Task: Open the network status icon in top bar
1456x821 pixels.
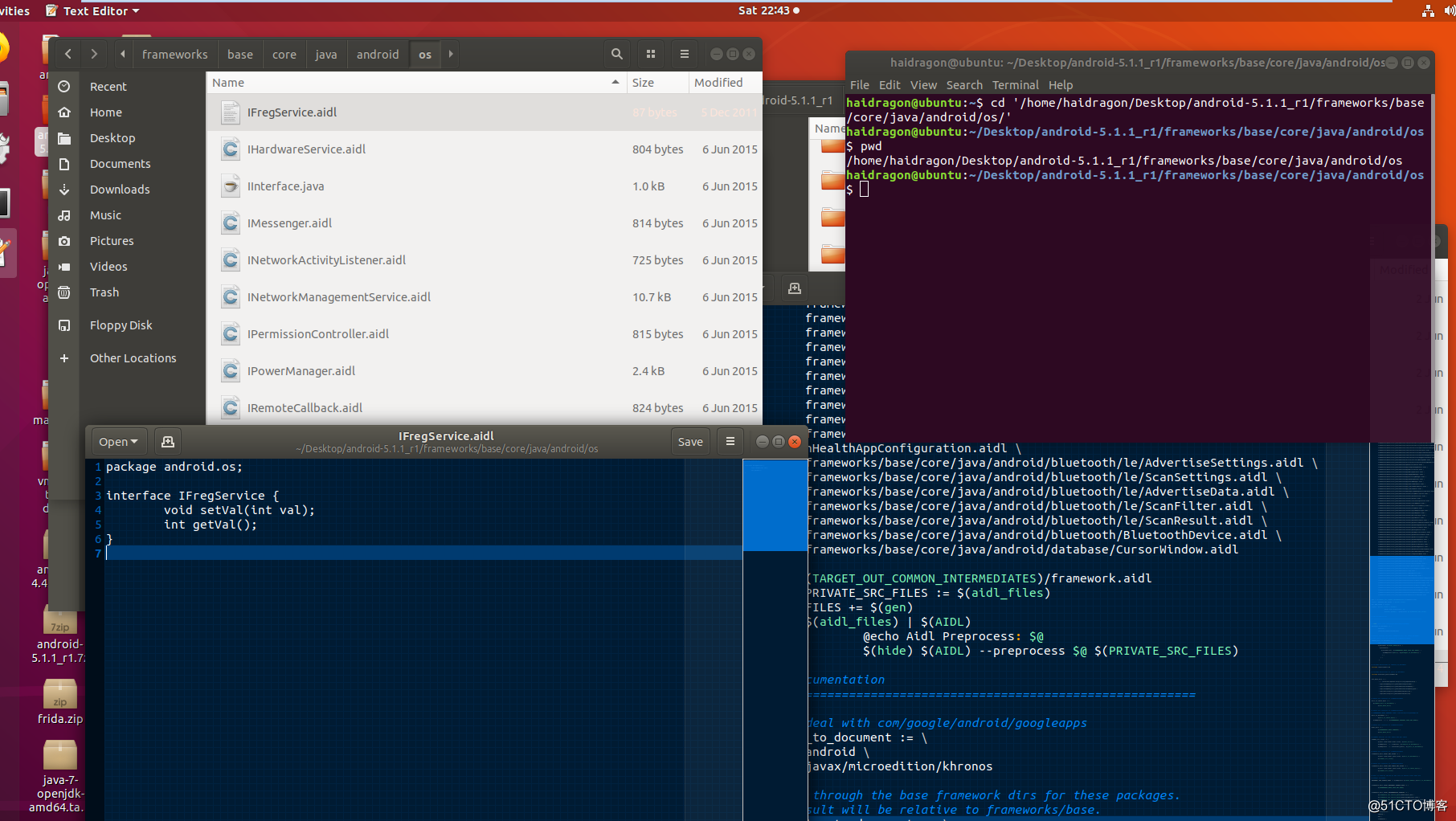Action: (x=1428, y=10)
